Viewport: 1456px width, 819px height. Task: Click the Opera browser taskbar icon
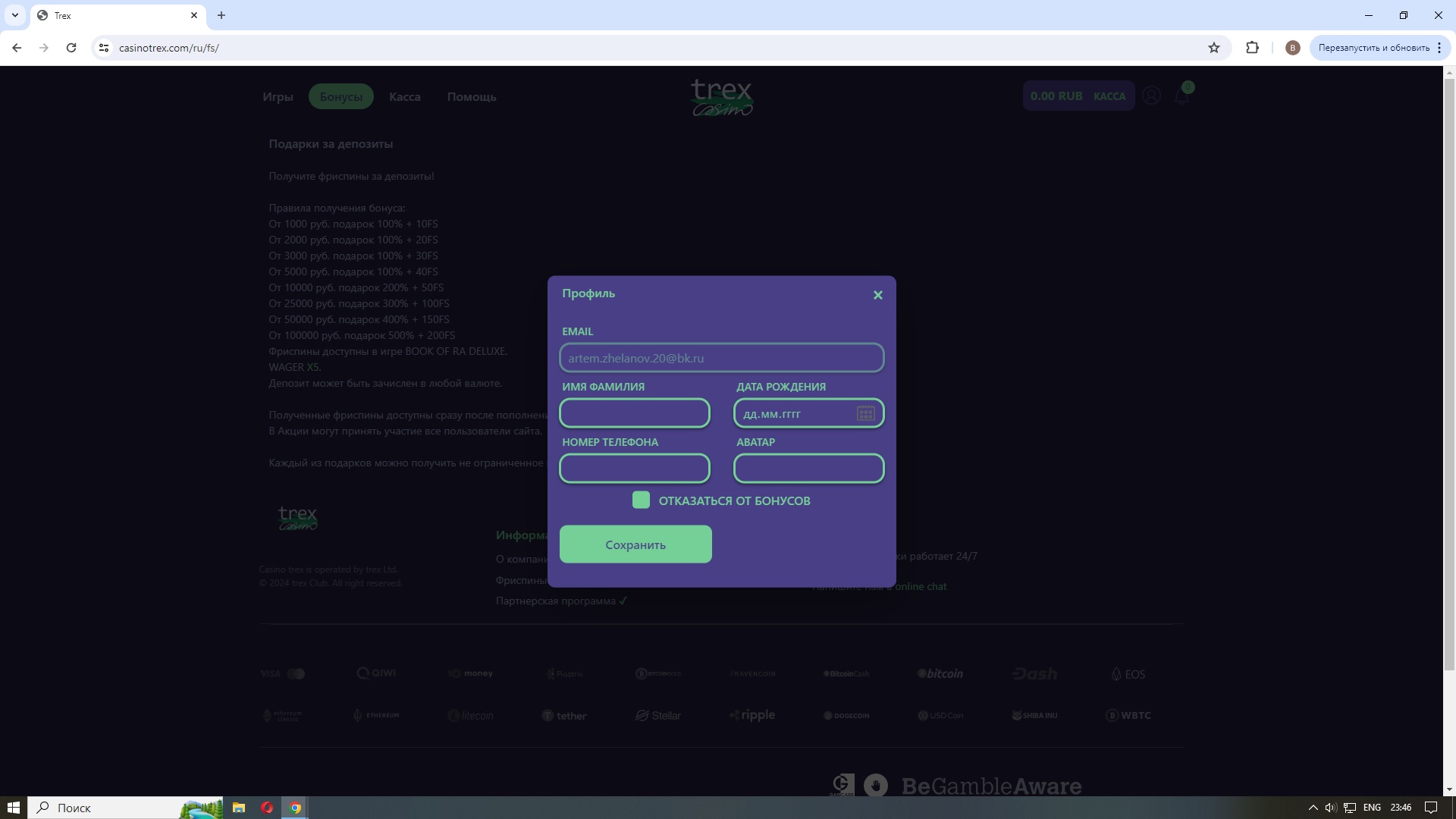tap(267, 808)
